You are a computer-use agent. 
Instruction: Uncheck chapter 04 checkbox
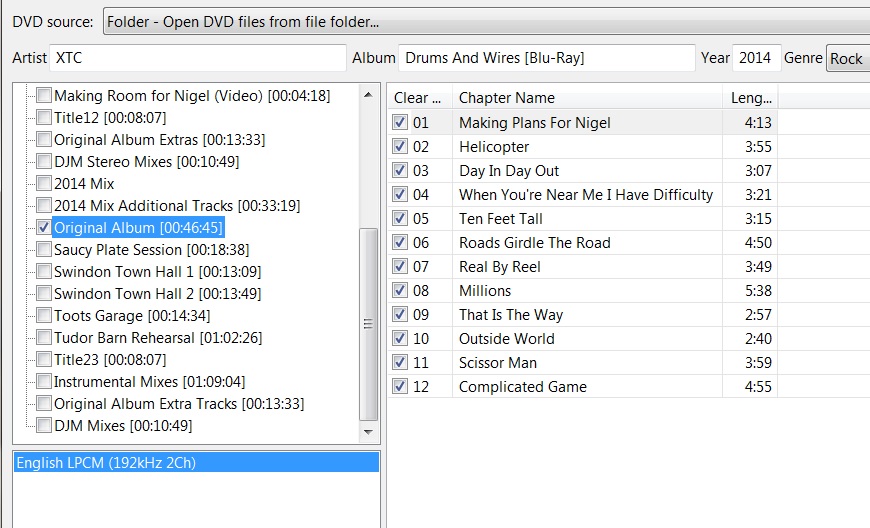coord(399,194)
